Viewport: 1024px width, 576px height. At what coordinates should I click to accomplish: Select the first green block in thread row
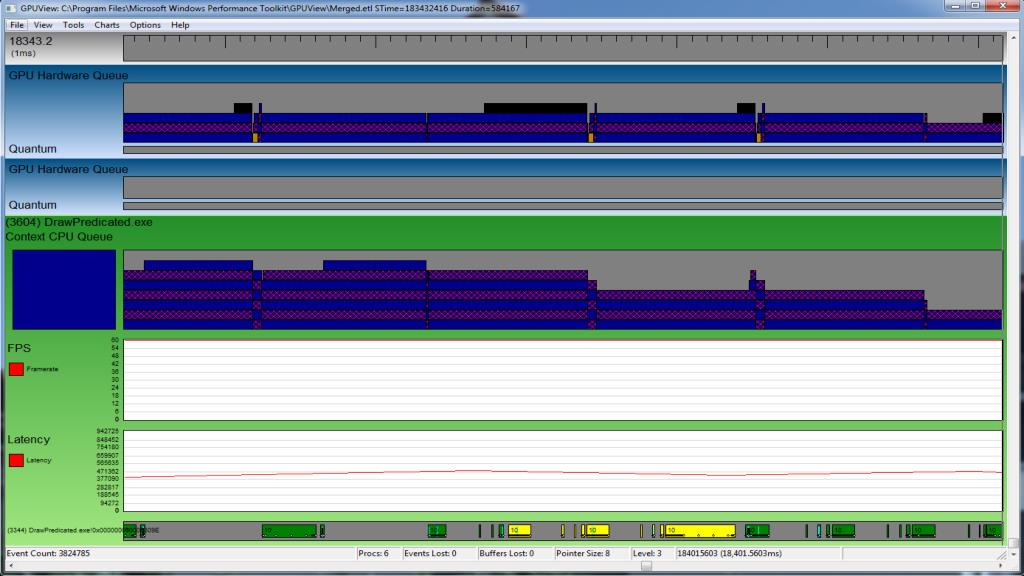pyautogui.click(x=131, y=530)
